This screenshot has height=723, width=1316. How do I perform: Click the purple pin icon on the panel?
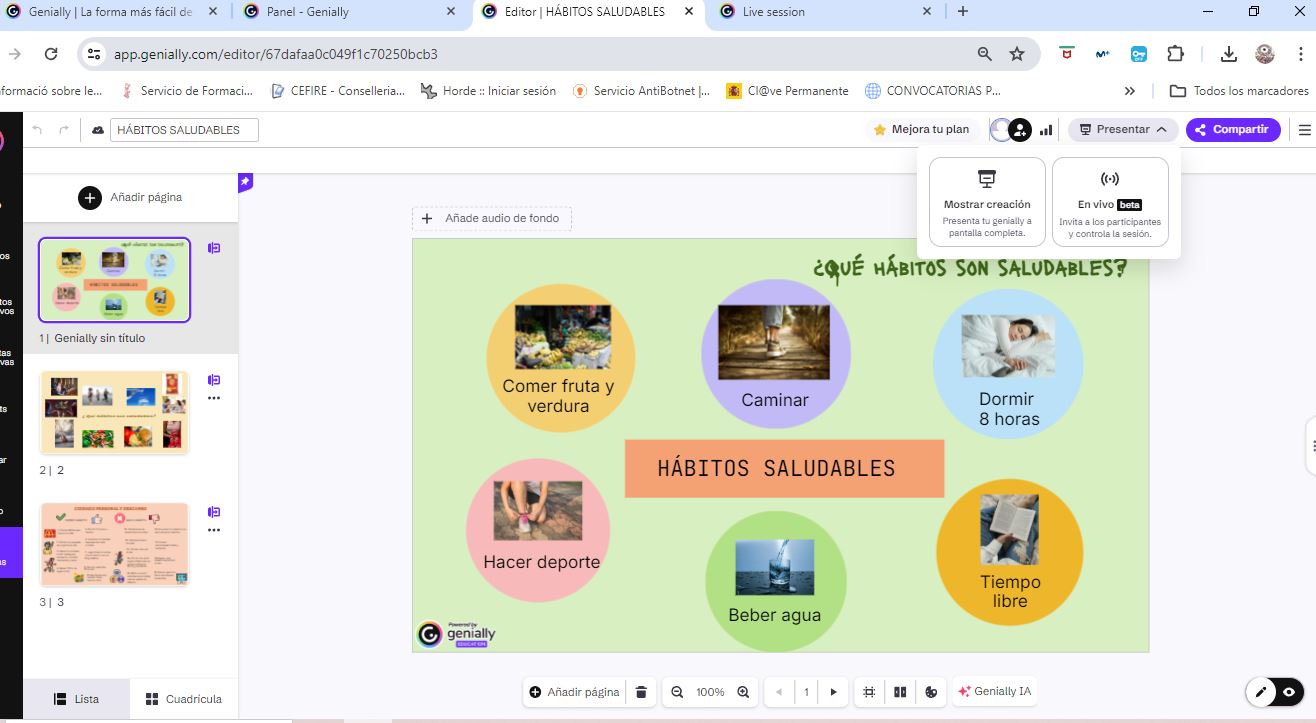click(x=245, y=181)
